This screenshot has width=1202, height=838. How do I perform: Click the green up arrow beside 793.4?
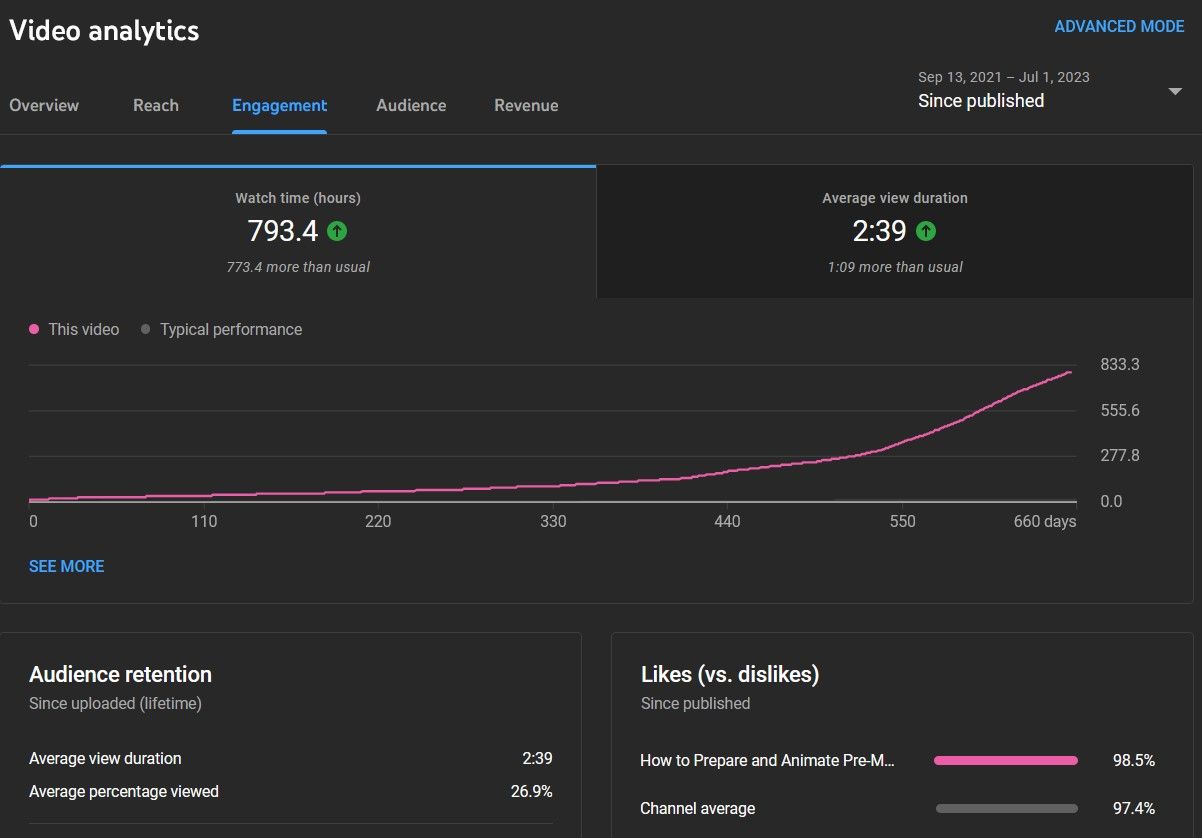(x=337, y=231)
